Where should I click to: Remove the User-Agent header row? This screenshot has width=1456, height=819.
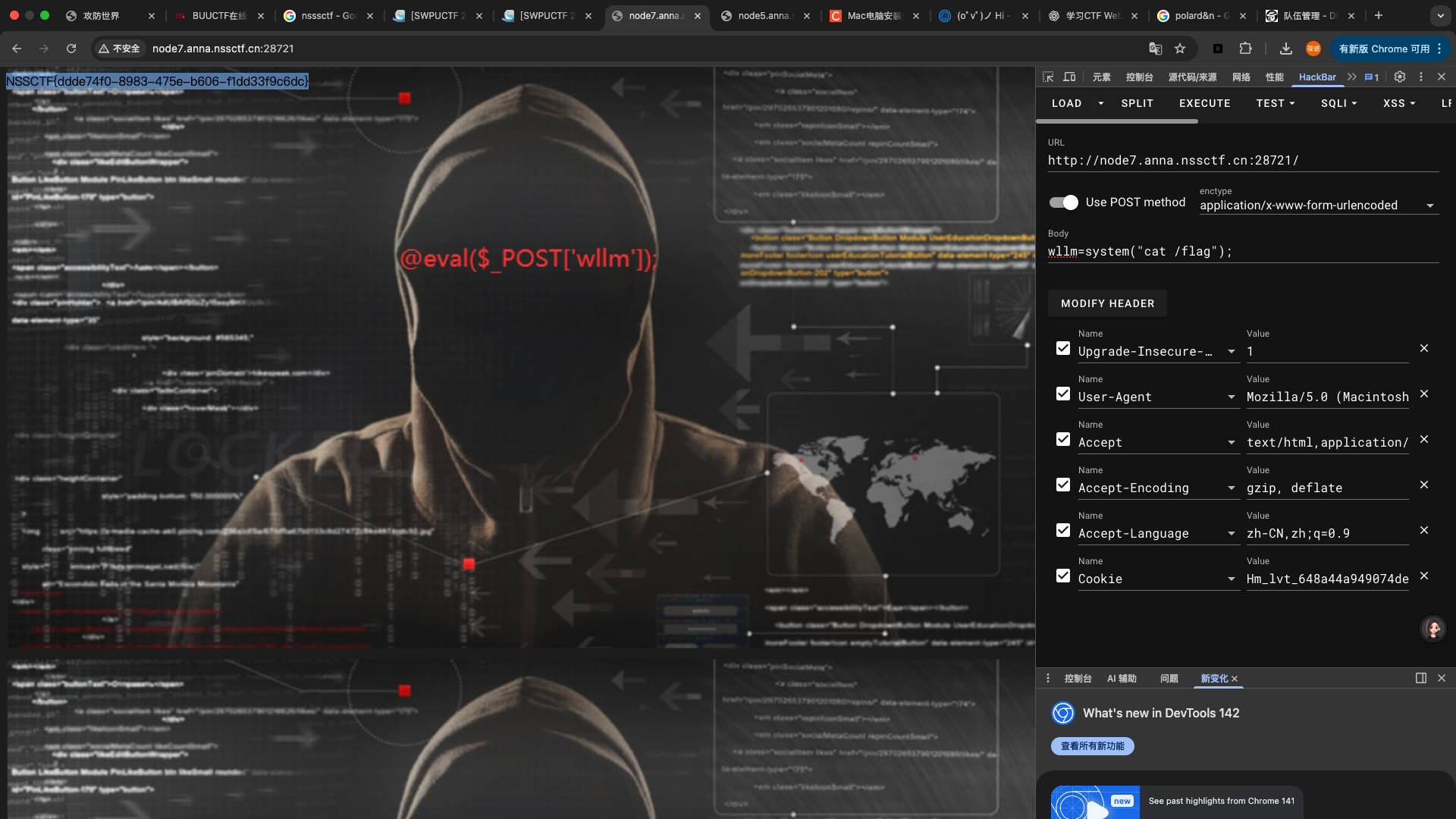point(1424,394)
